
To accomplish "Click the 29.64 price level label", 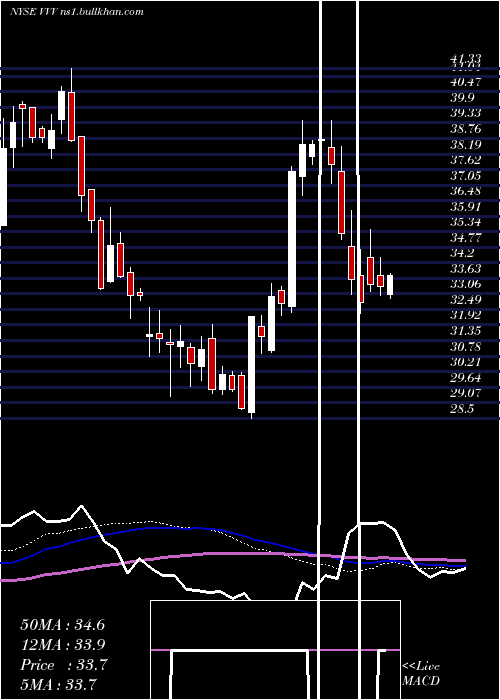I will coord(466,378).
